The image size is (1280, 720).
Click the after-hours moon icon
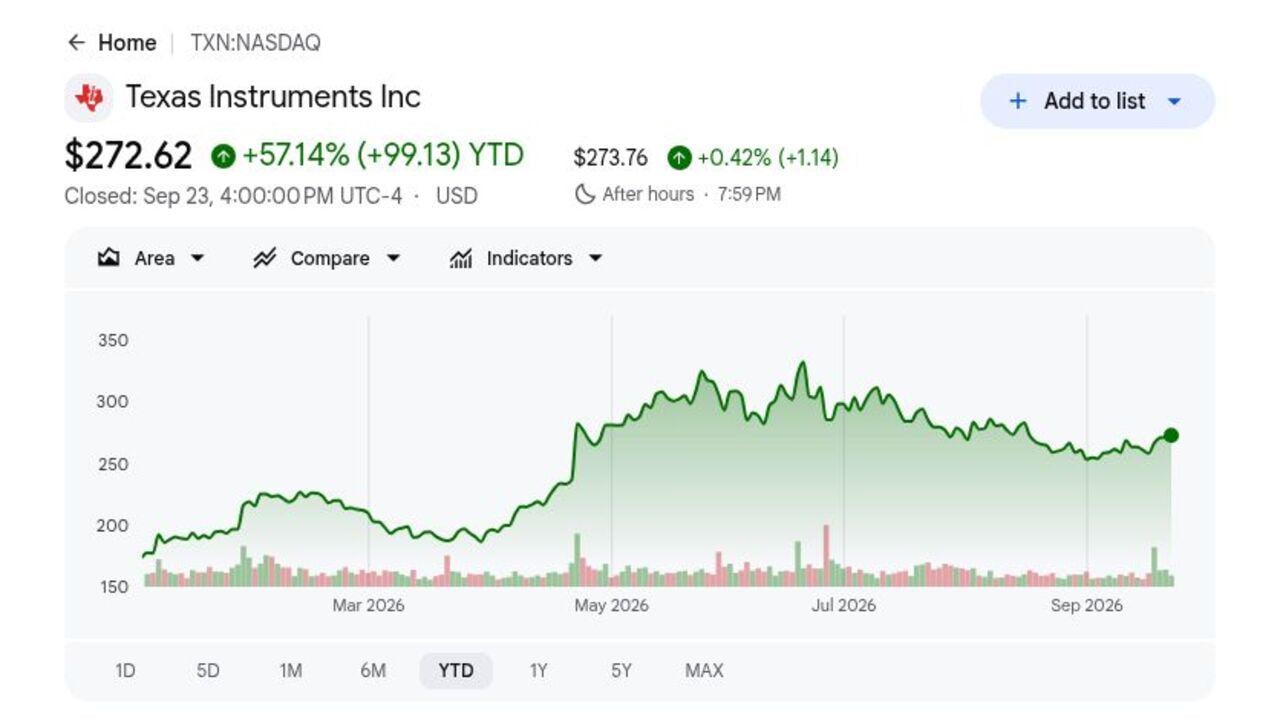[585, 194]
